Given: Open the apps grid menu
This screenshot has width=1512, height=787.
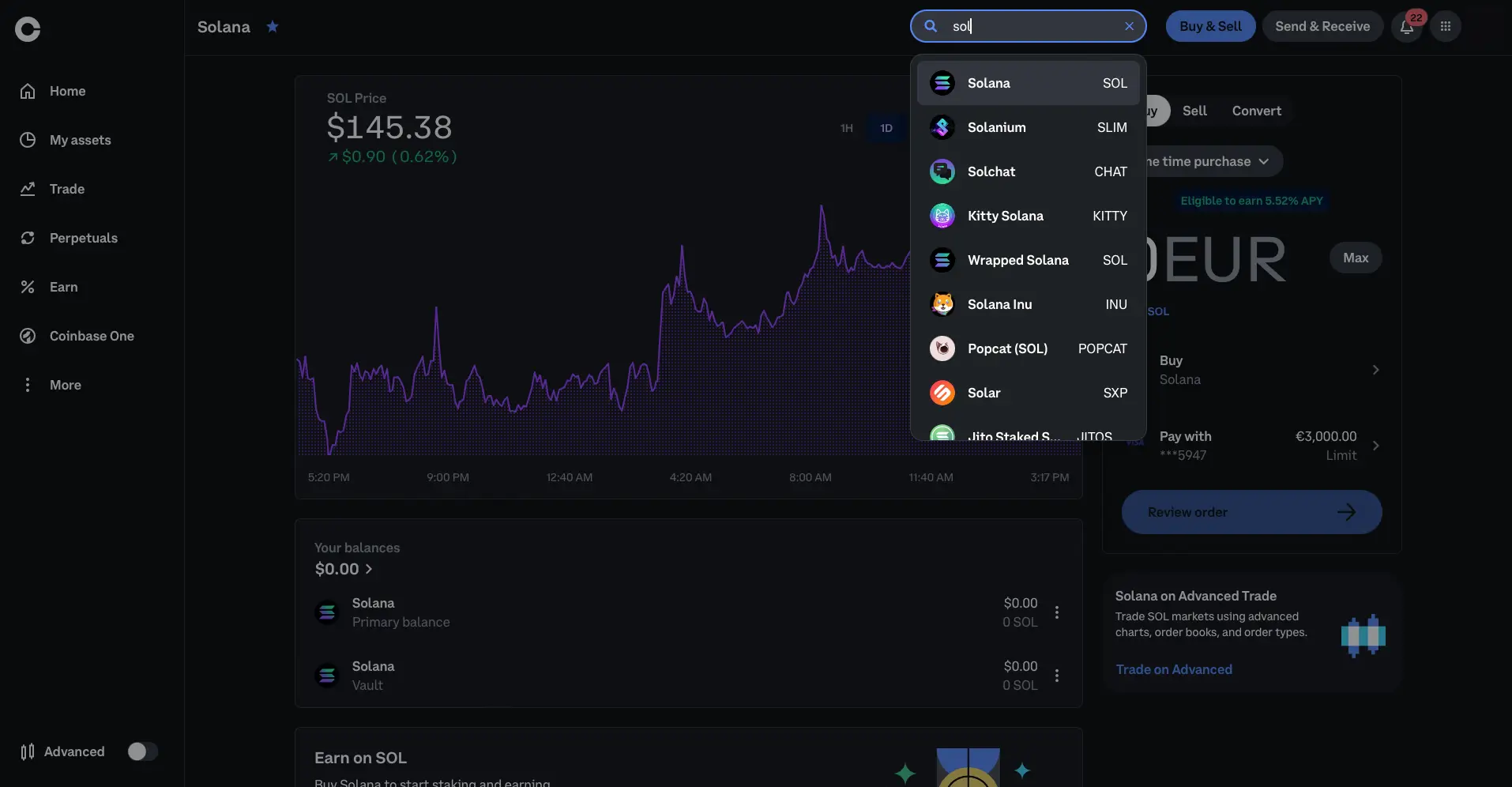Looking at the screenshot, I should (x=1446, y=26).
